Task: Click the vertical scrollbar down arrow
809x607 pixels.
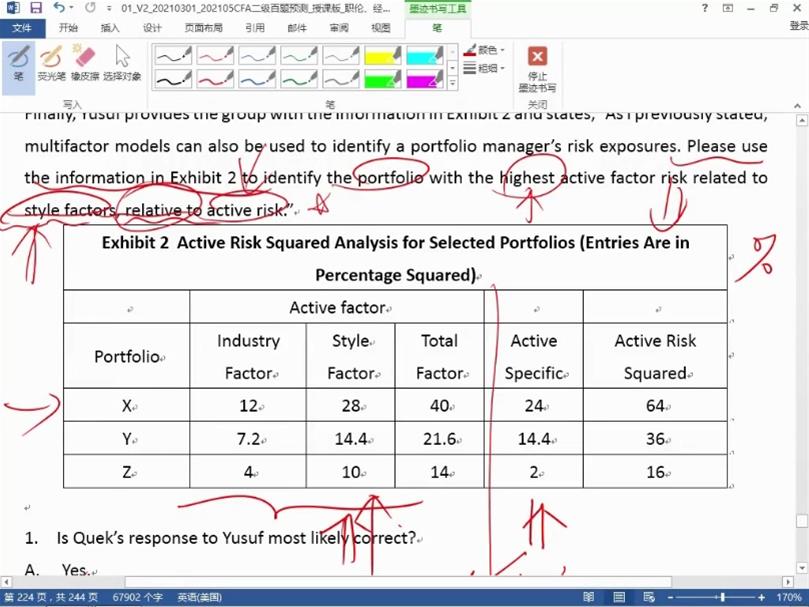Action: coord(802,569)
